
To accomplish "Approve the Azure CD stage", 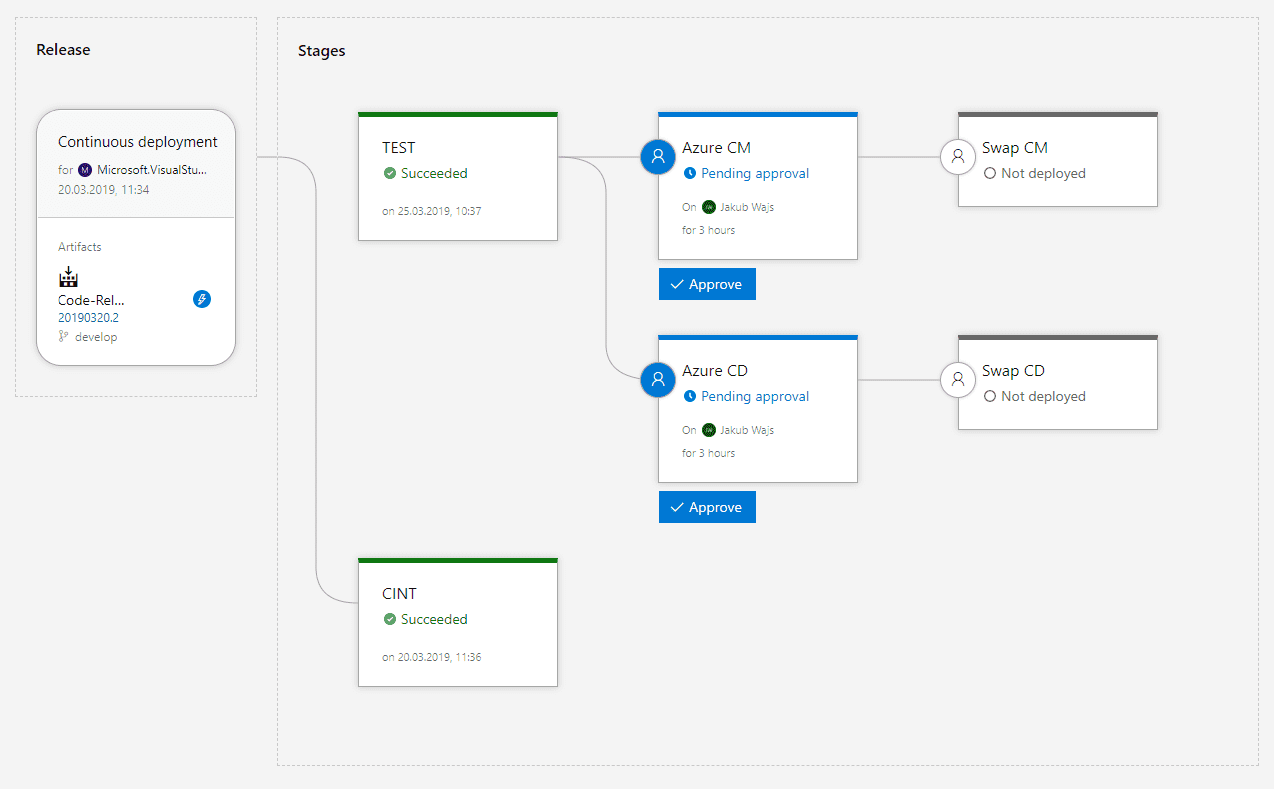I will tap(707, 507).
